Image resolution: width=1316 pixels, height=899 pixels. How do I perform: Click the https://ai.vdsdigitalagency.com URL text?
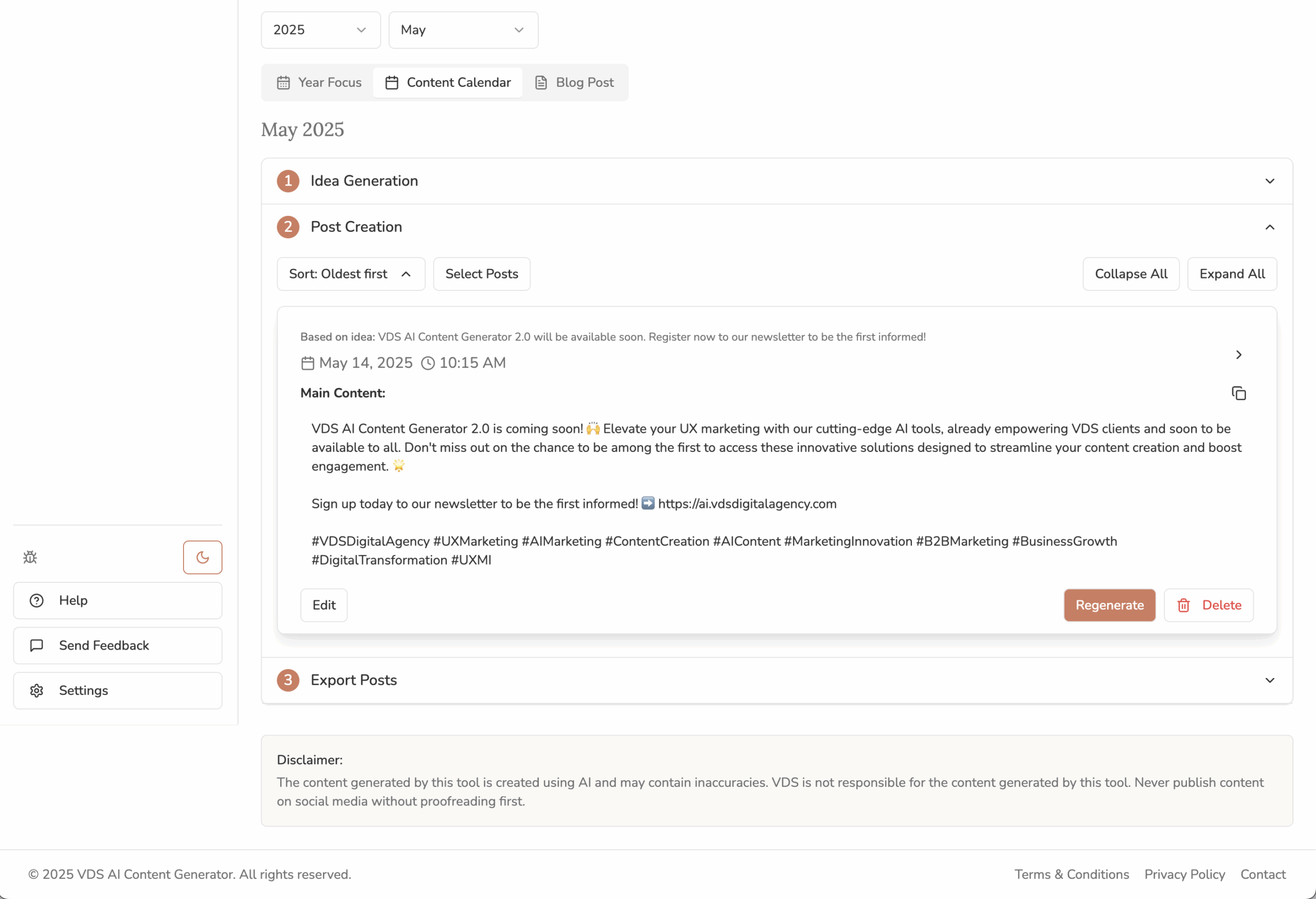pyautogui.click(x=747, y=504)
